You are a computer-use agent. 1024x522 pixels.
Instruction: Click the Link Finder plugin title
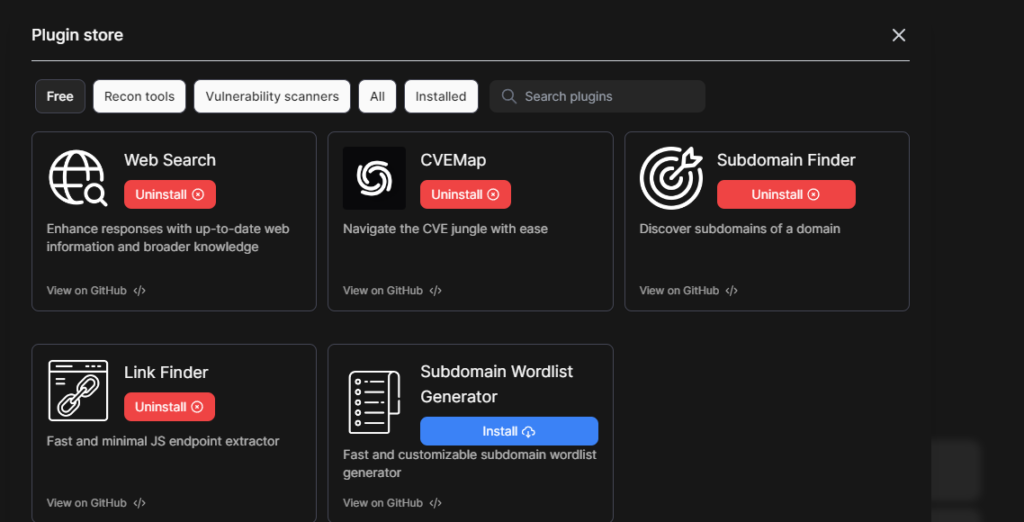[167, 372]
